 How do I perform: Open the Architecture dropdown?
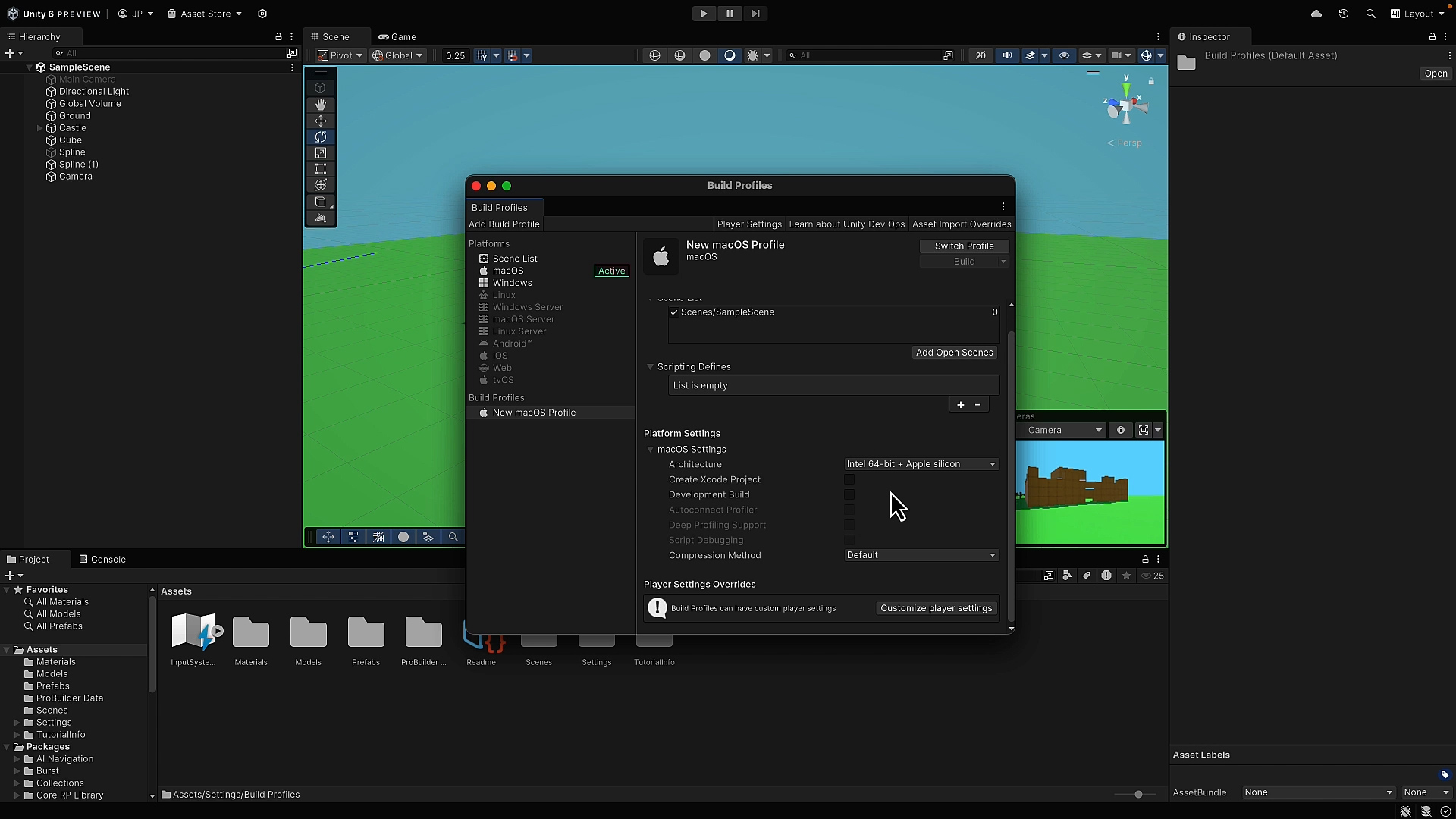click(x=921, y=463)
